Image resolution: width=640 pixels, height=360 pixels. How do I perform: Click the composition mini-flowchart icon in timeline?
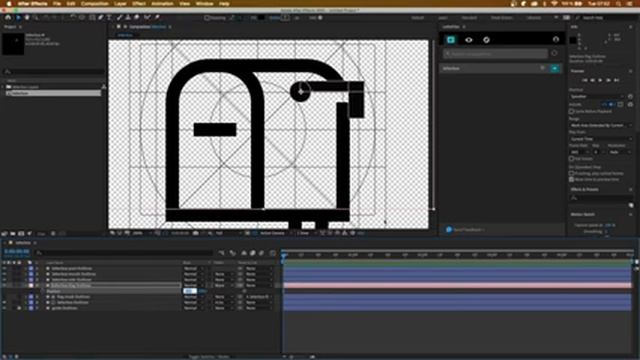221,253
